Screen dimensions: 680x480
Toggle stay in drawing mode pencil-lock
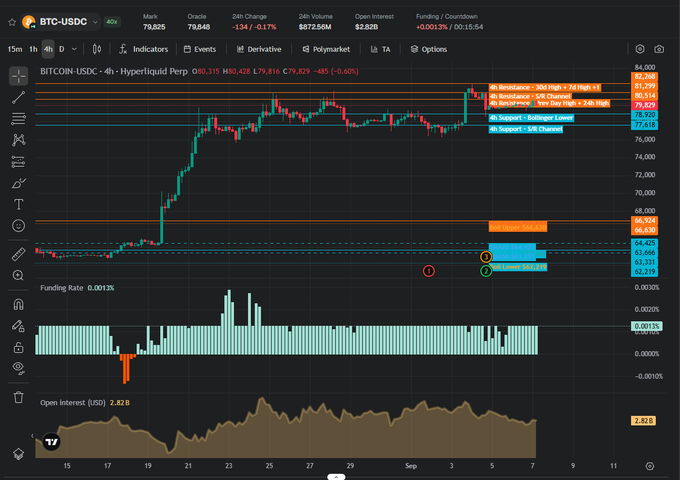click(x=18, y=326)
